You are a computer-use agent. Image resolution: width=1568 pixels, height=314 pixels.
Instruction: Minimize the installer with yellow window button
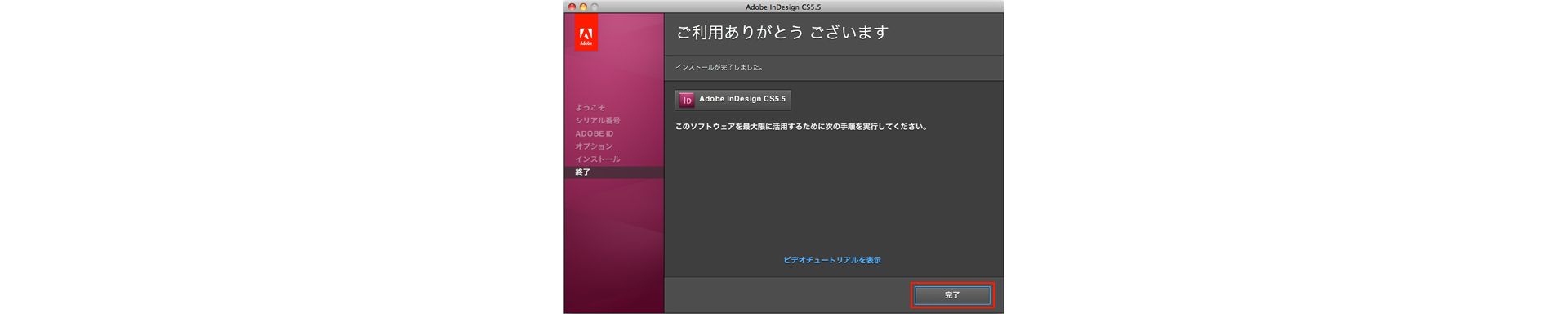pos(583,7)
